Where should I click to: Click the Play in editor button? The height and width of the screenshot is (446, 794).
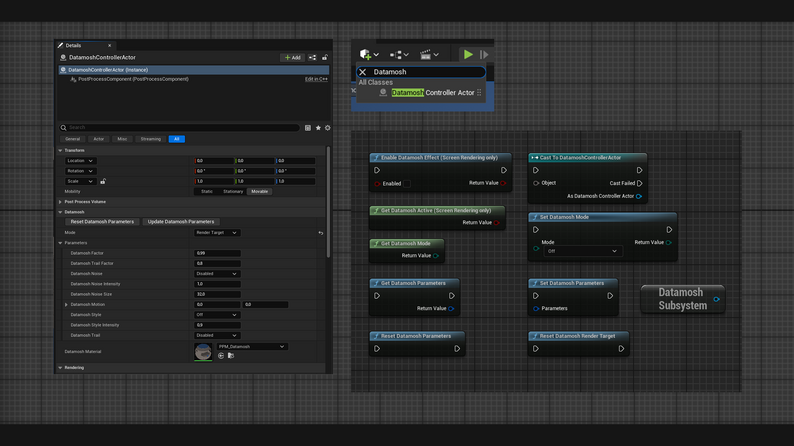pos(467,55)
